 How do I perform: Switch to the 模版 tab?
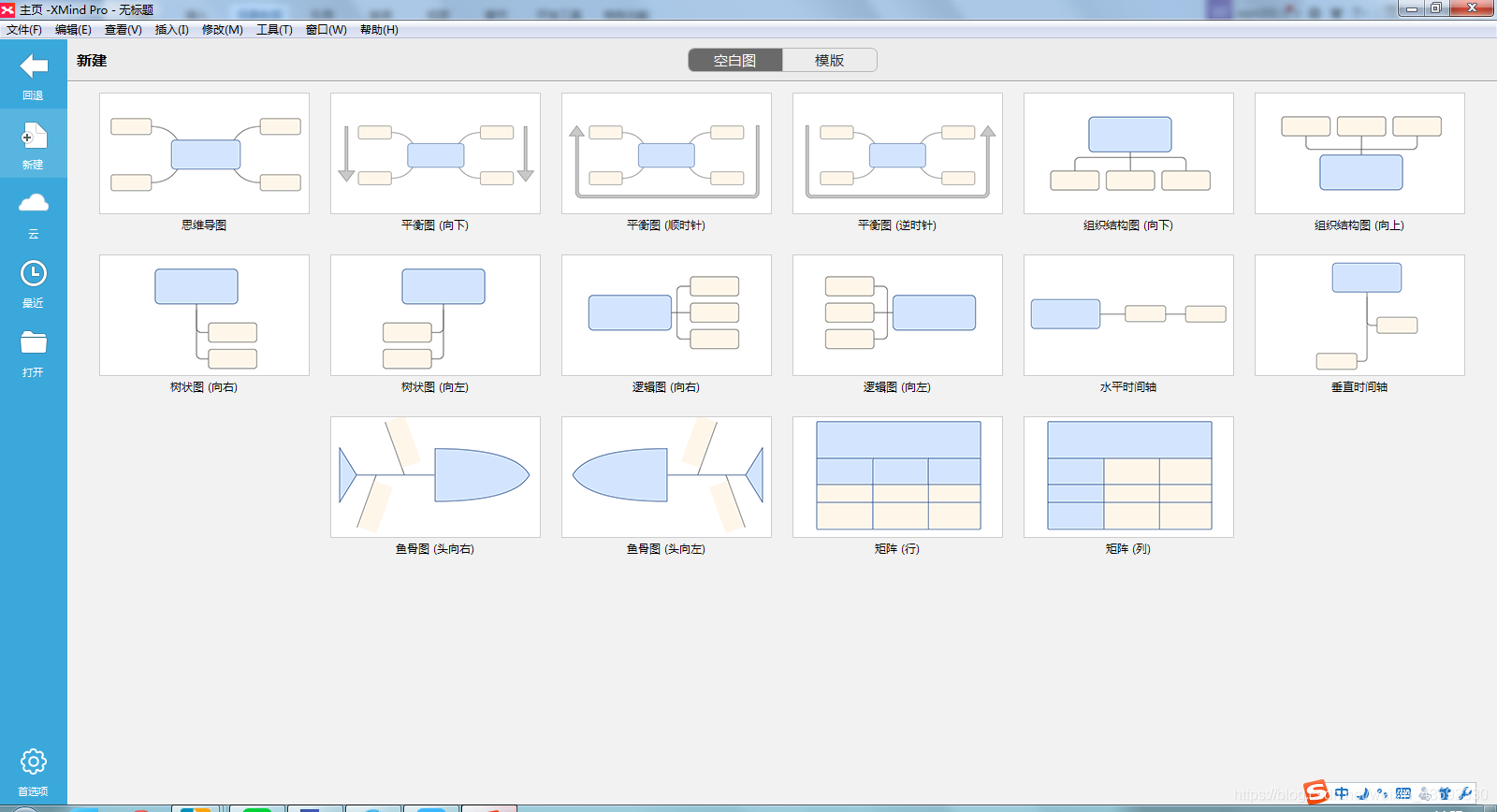point(830,60)
